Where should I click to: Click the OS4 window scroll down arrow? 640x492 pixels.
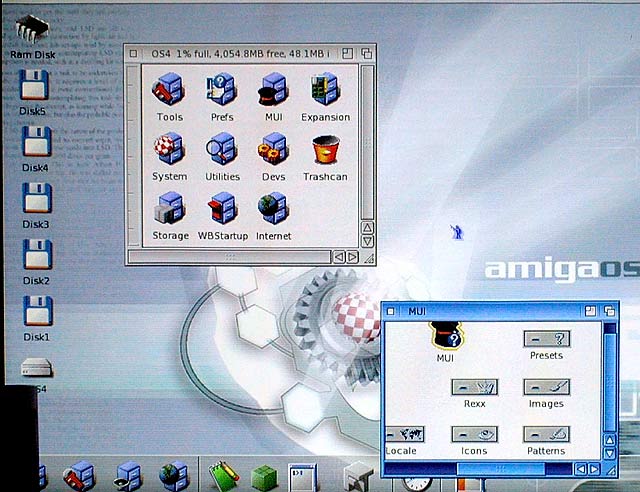[367, 241]
